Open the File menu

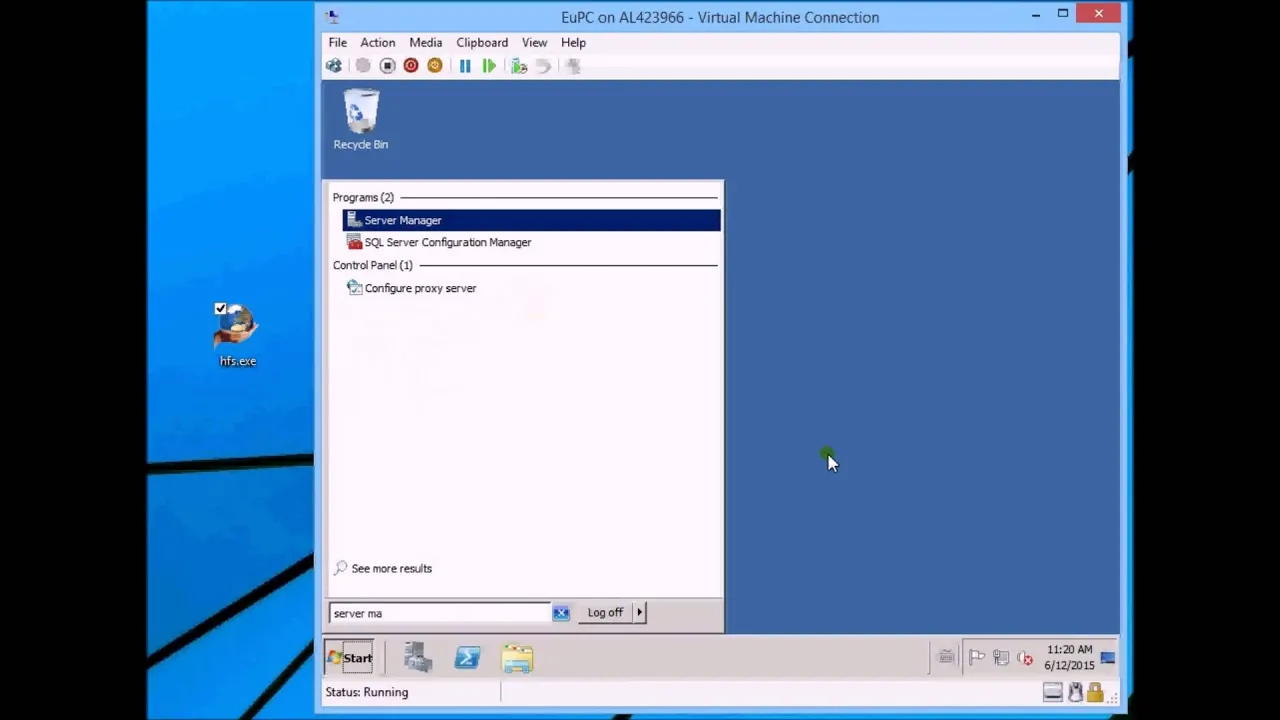338,43
